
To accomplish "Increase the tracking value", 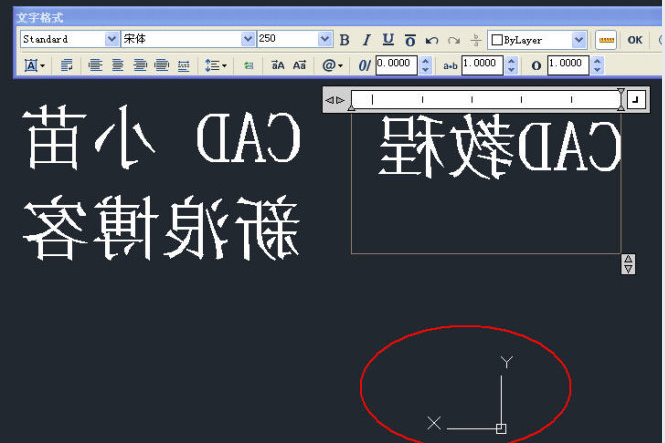I will pyautogui.click(x=511, y=61).
